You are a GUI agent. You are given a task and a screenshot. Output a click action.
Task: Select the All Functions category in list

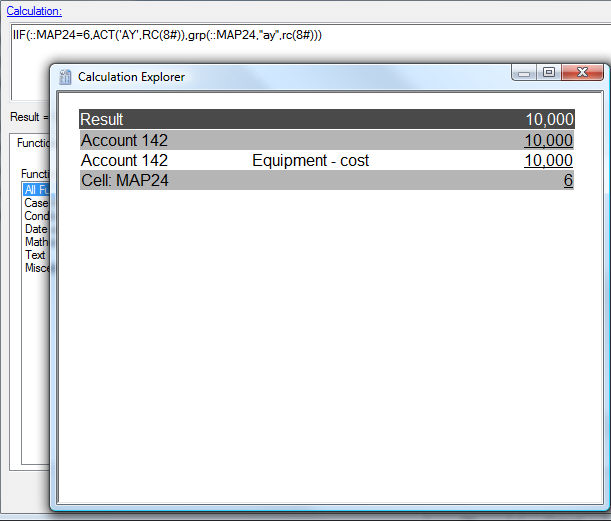[37, 190]
